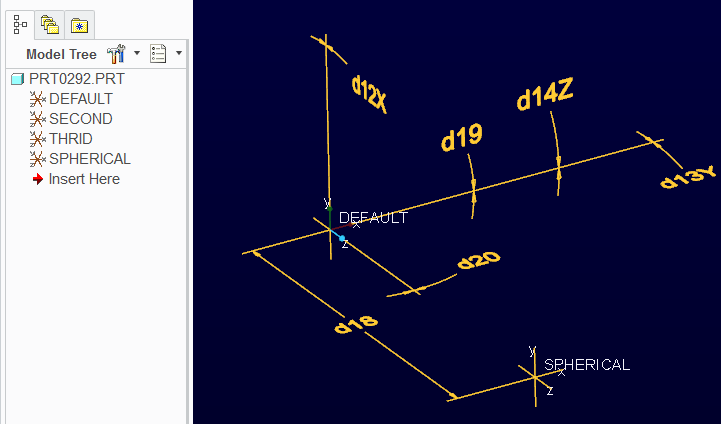Select the d18 dimension label

coord(356,325)
